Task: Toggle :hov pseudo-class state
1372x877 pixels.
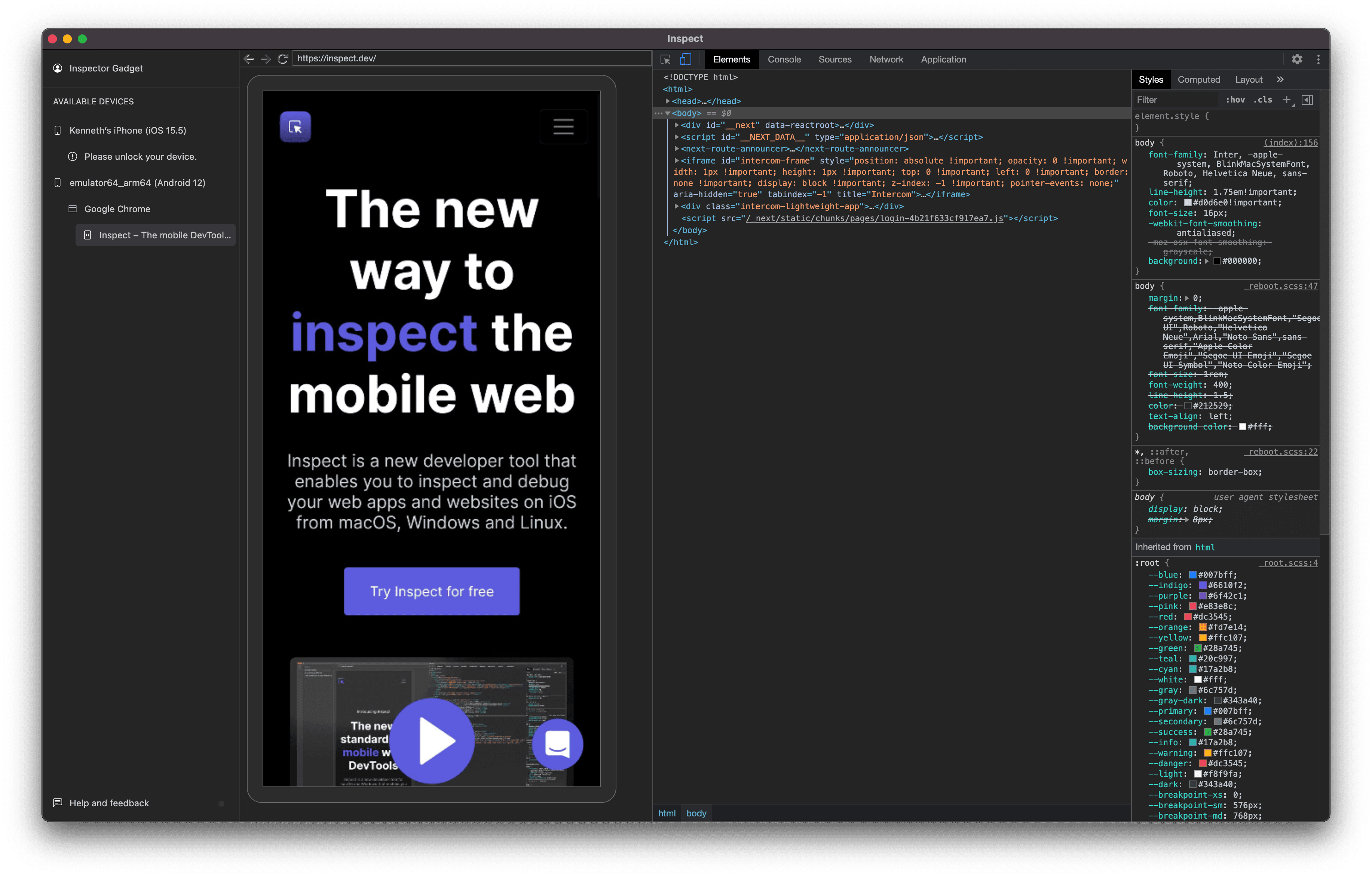Action: tap(1236, 100)
